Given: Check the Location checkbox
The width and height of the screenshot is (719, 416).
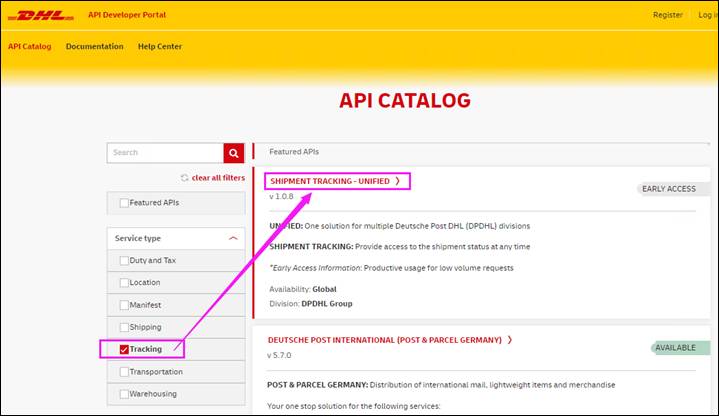Looking at the screenshot, I should pos(124,283).
